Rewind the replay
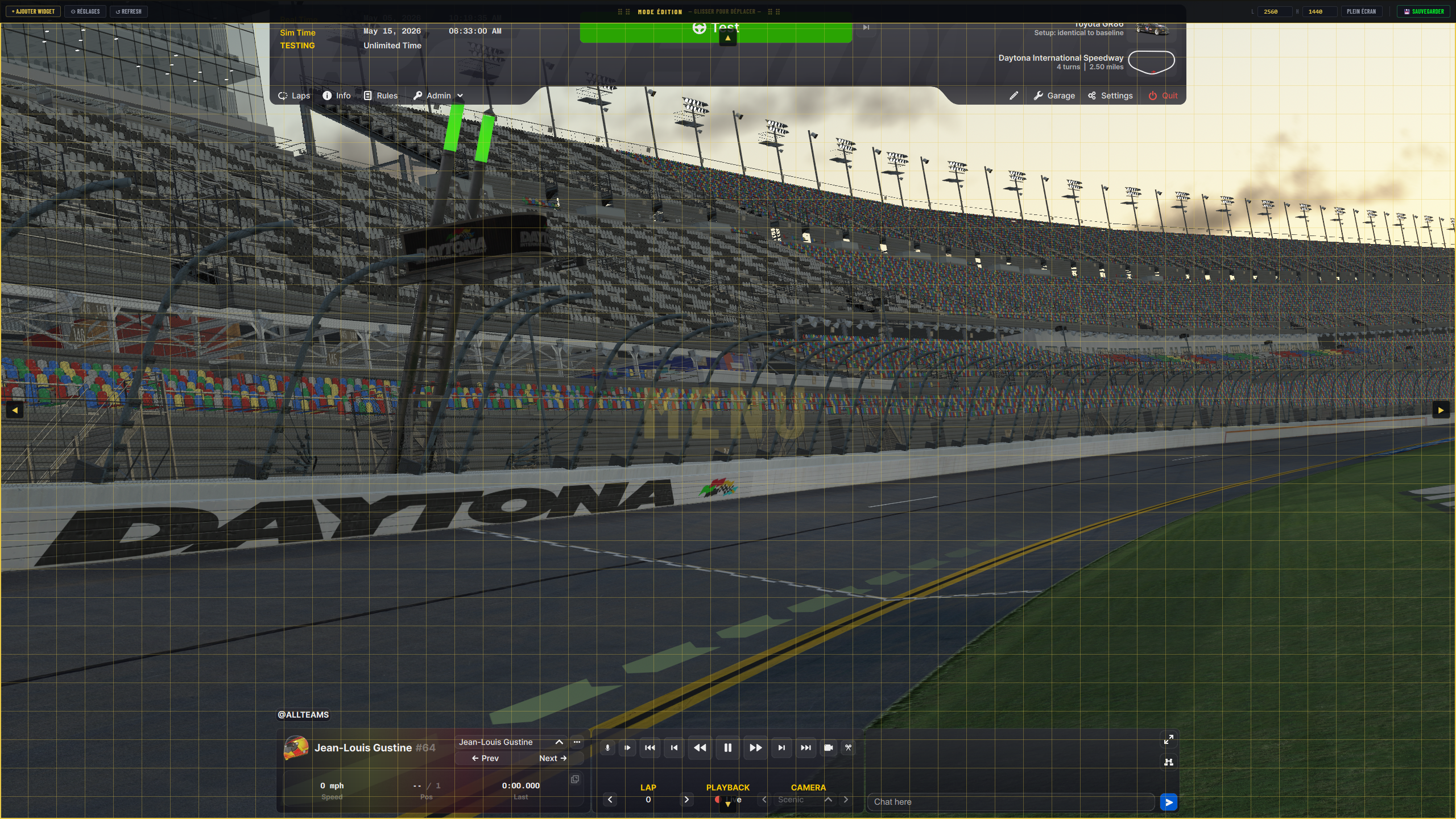The height and width of the screenshot is (819, 1456). point(700,748)
